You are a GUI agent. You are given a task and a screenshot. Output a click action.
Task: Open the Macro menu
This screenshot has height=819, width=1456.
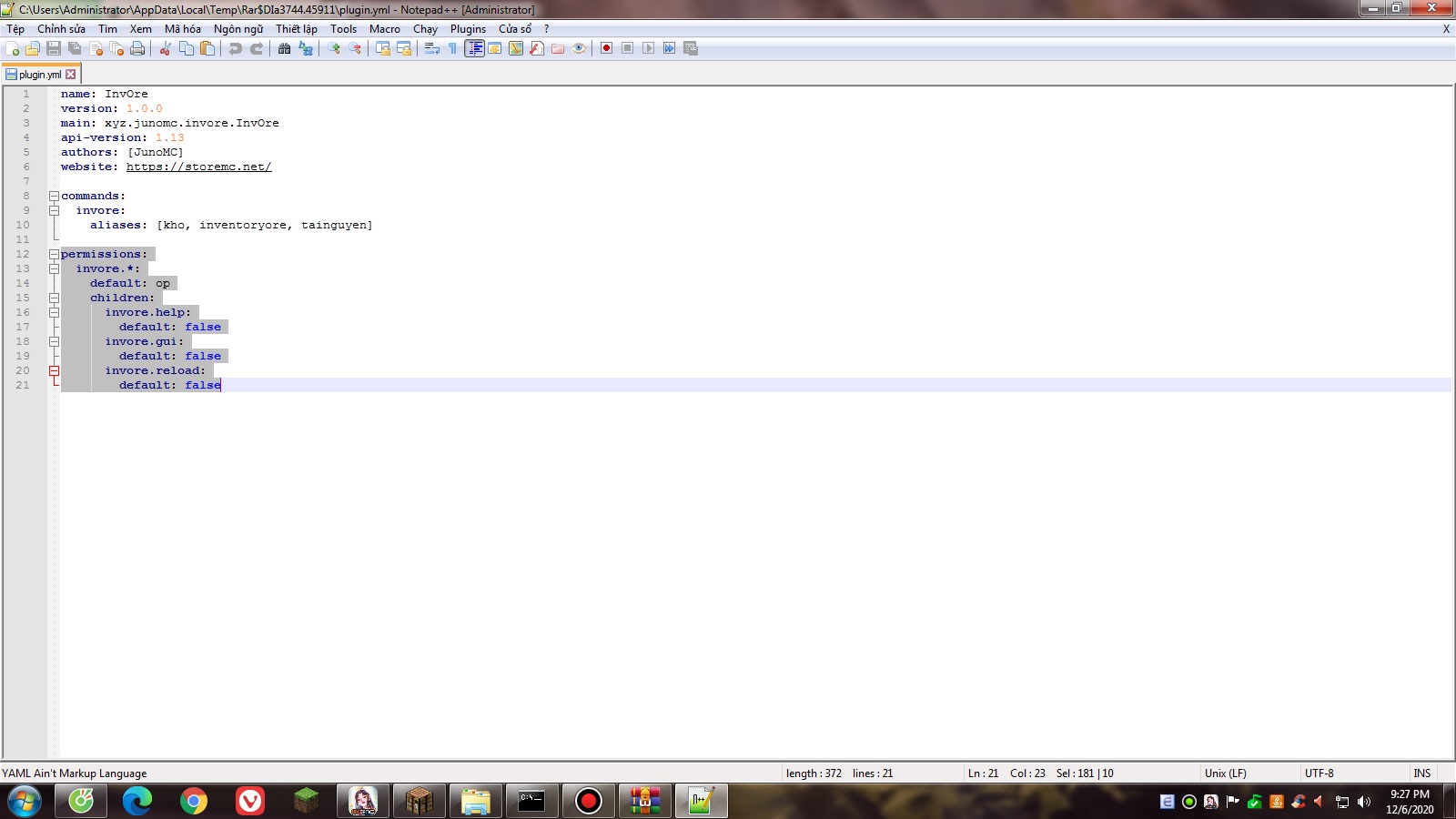385,29
